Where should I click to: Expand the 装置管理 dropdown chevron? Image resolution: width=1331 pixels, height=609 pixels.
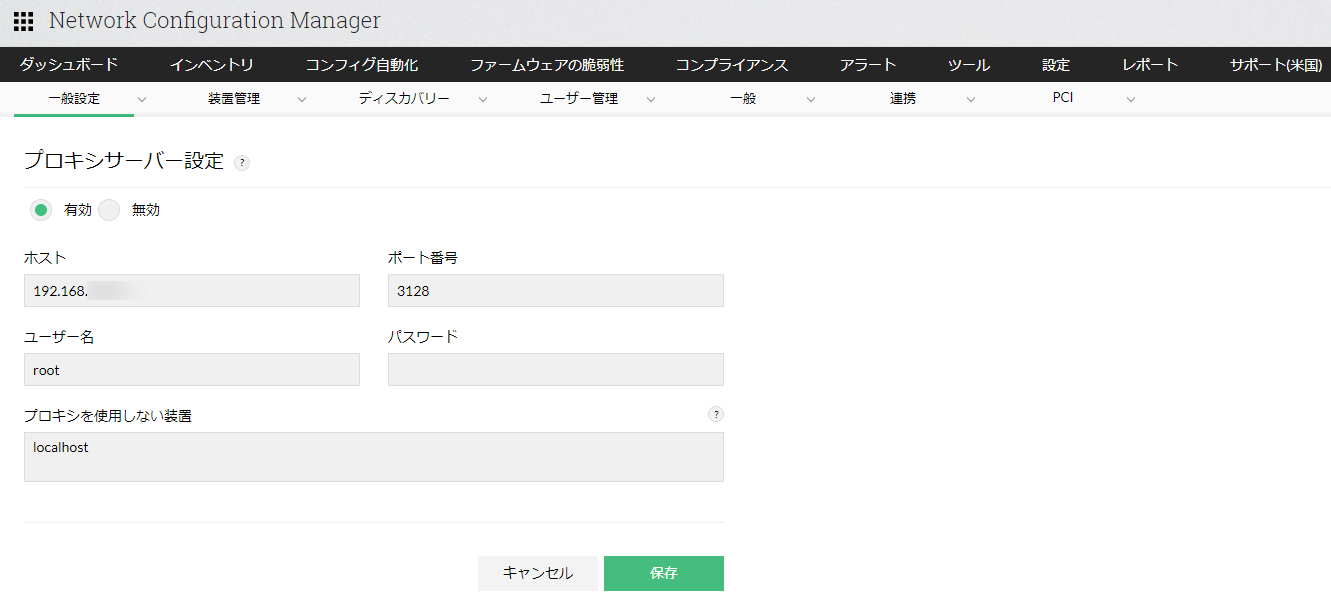[x=302, y=99]
